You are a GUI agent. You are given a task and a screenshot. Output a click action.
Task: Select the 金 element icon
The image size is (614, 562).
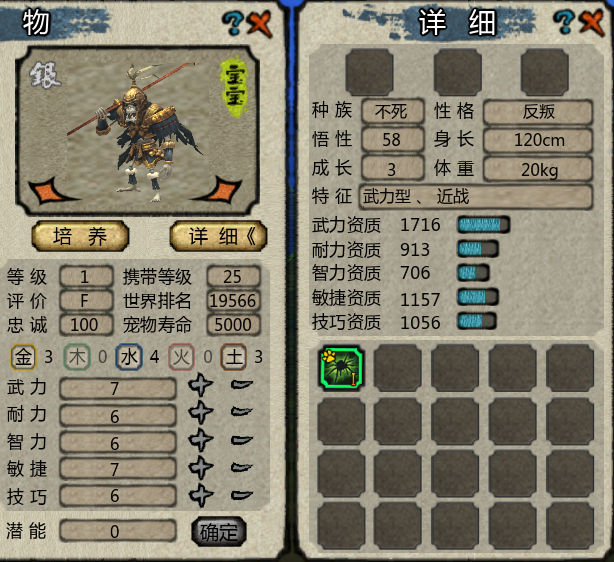tap(23, 357)
